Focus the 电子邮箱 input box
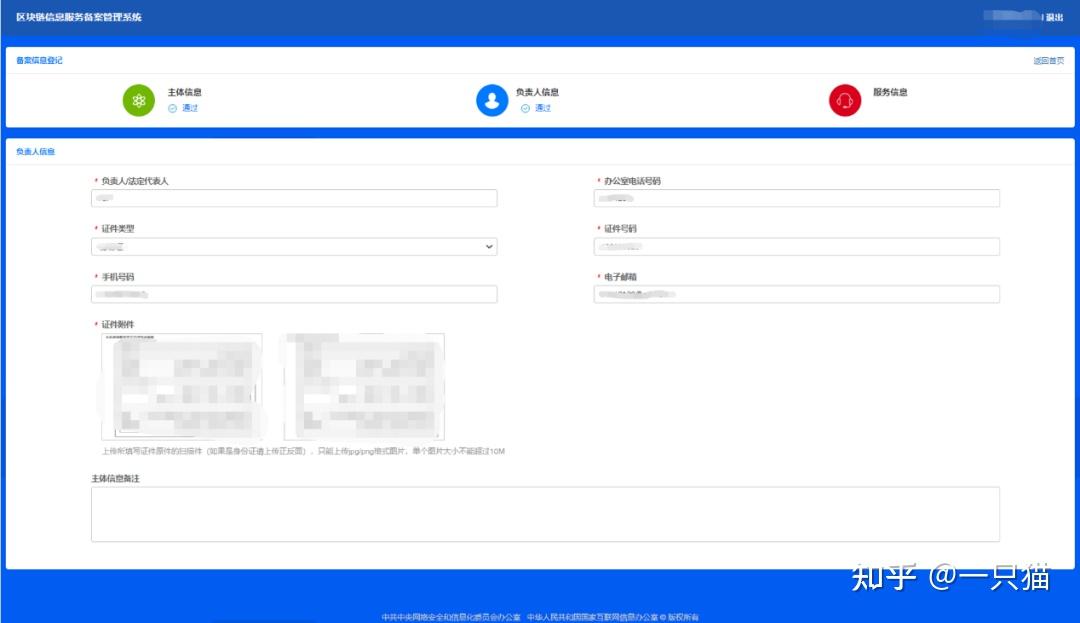 coord(797,294)
